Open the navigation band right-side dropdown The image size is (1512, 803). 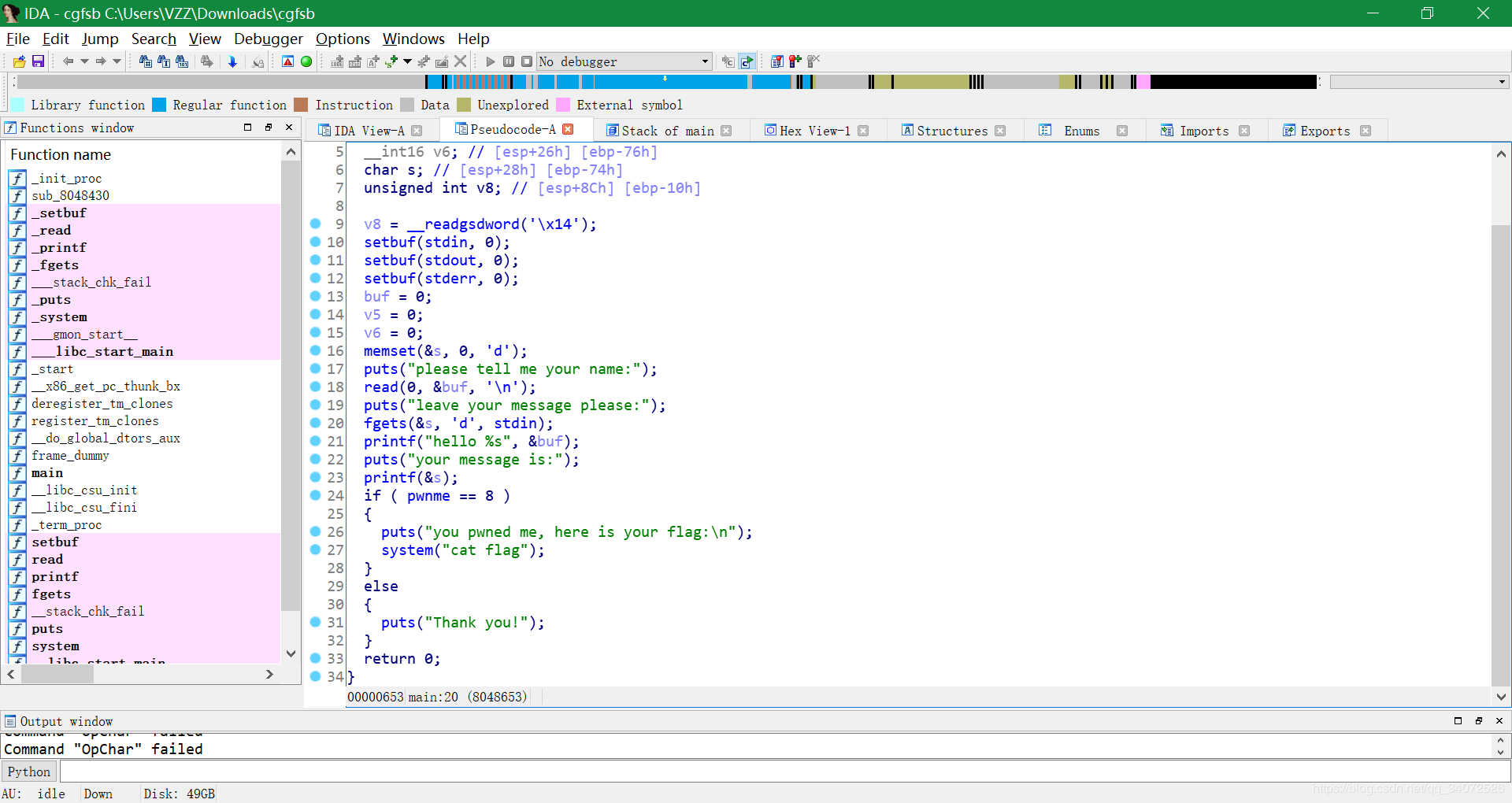pos(1502,82)
